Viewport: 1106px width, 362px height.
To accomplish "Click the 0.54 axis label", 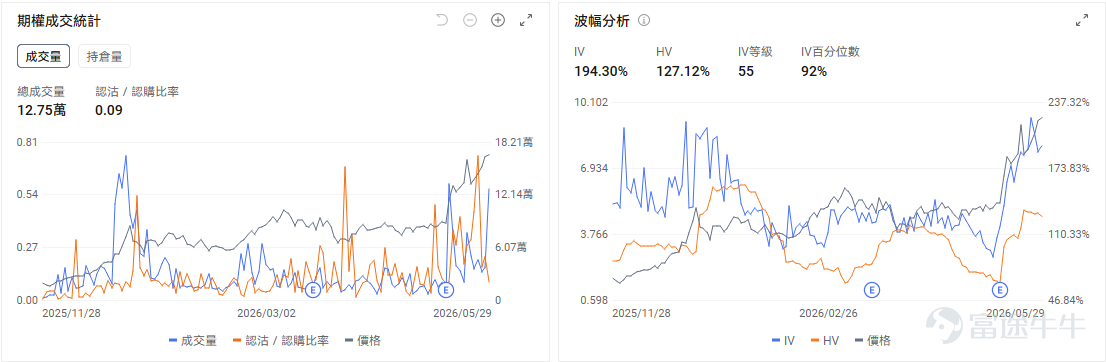I will coord(28,194).
